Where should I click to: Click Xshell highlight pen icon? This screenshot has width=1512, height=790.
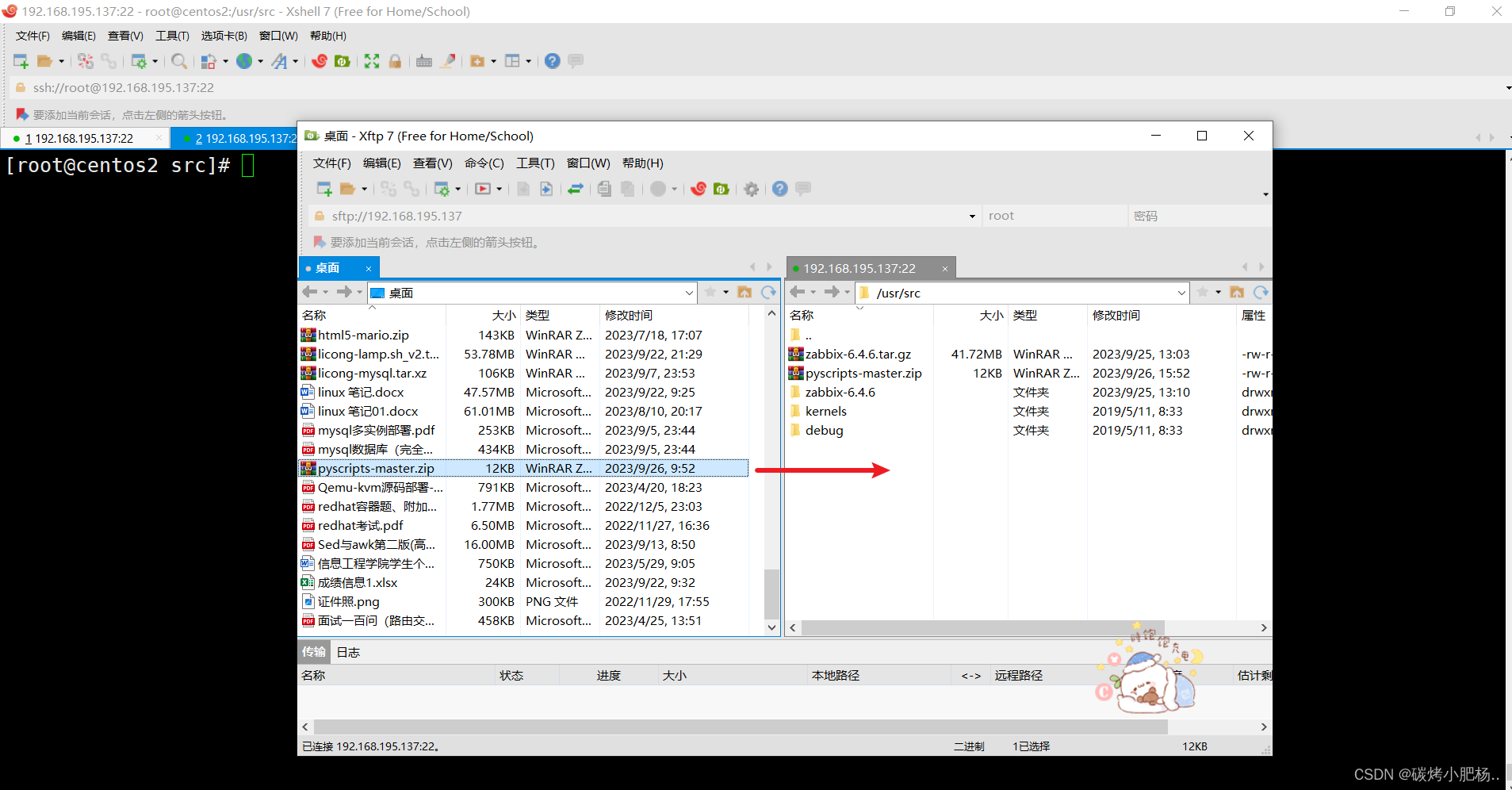[x=448, y=61]
